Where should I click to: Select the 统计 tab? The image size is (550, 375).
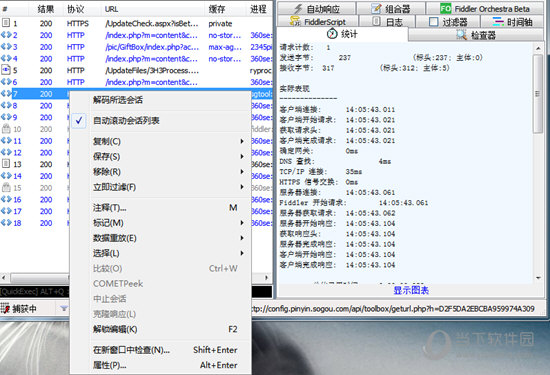tap(342, 34)
